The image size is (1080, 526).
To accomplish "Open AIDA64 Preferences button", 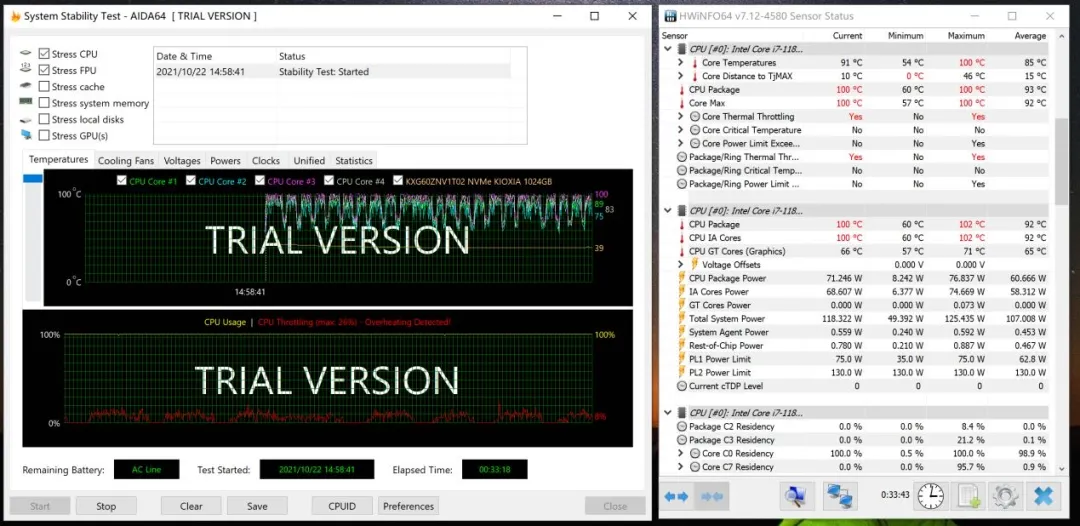I will coord(408,506).
